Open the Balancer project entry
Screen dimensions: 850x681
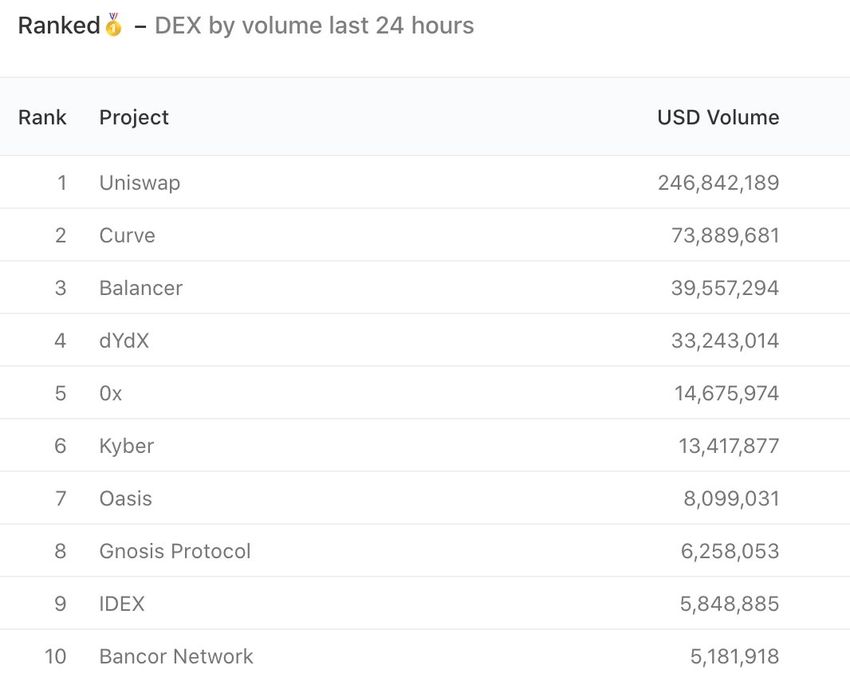tap(141, 288)
